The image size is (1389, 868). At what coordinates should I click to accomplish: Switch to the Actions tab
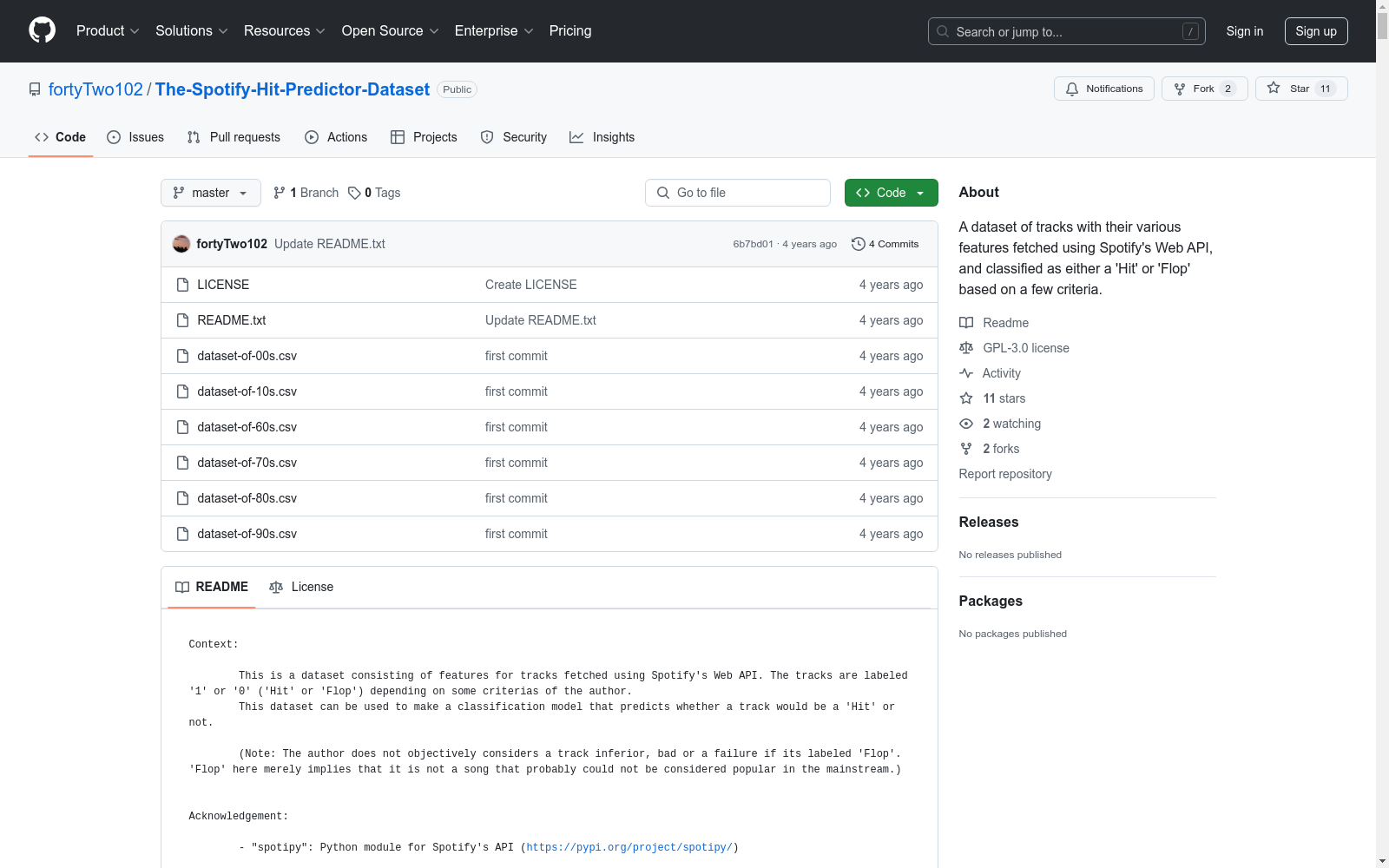click(x=336, y=137)
